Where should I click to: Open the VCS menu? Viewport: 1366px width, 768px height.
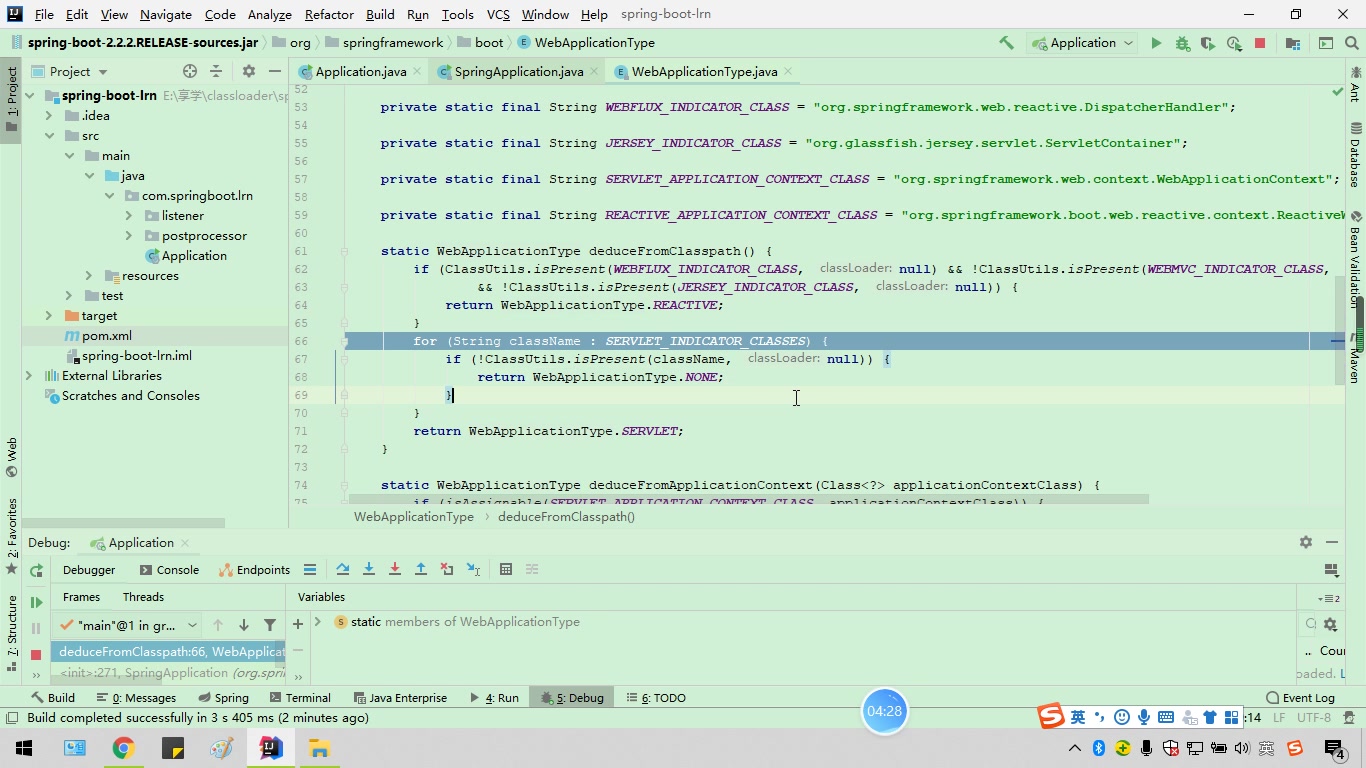coord(498,14)
